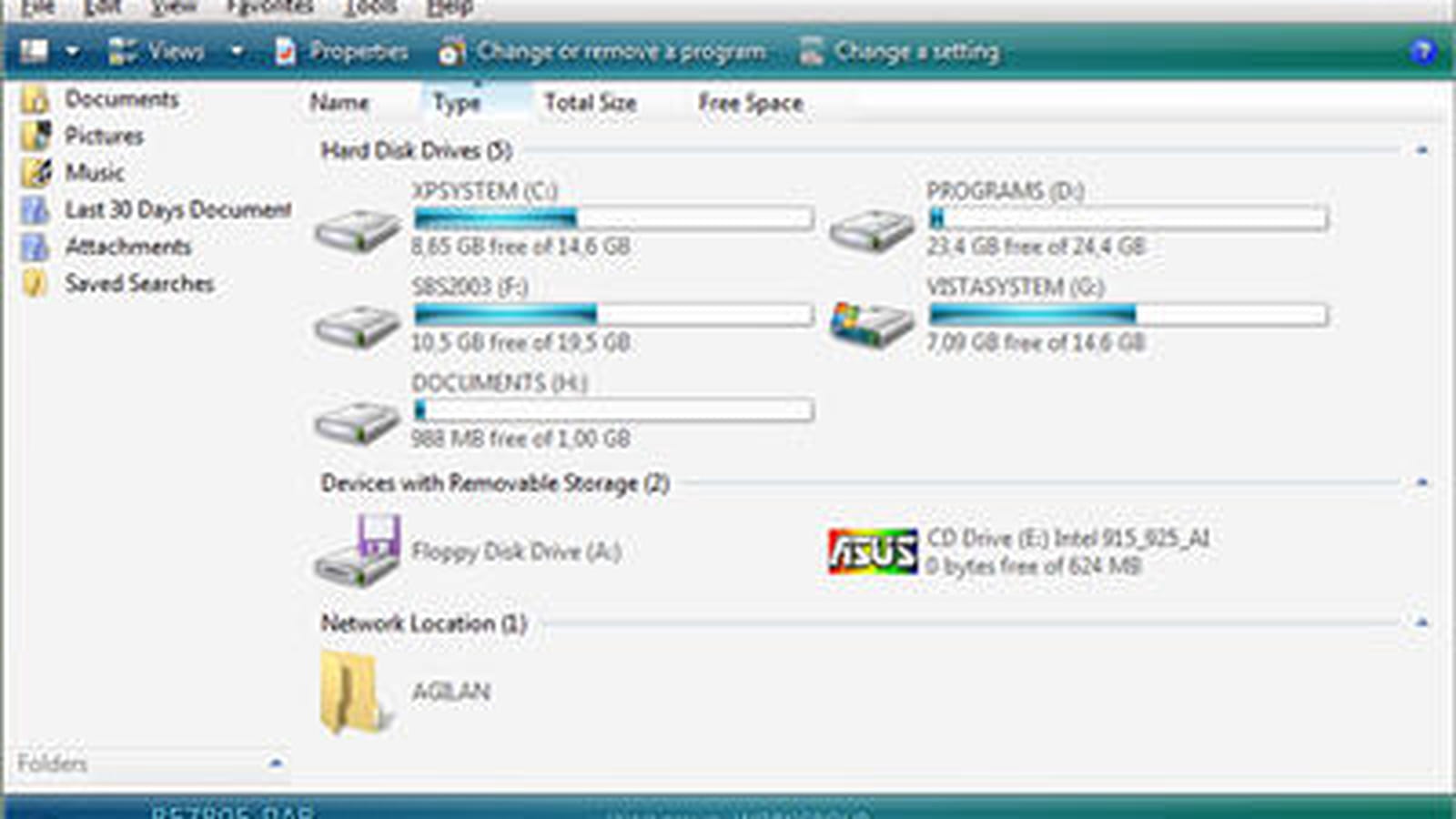Collapse the Hard Disk Drives group

point(1422,150)
